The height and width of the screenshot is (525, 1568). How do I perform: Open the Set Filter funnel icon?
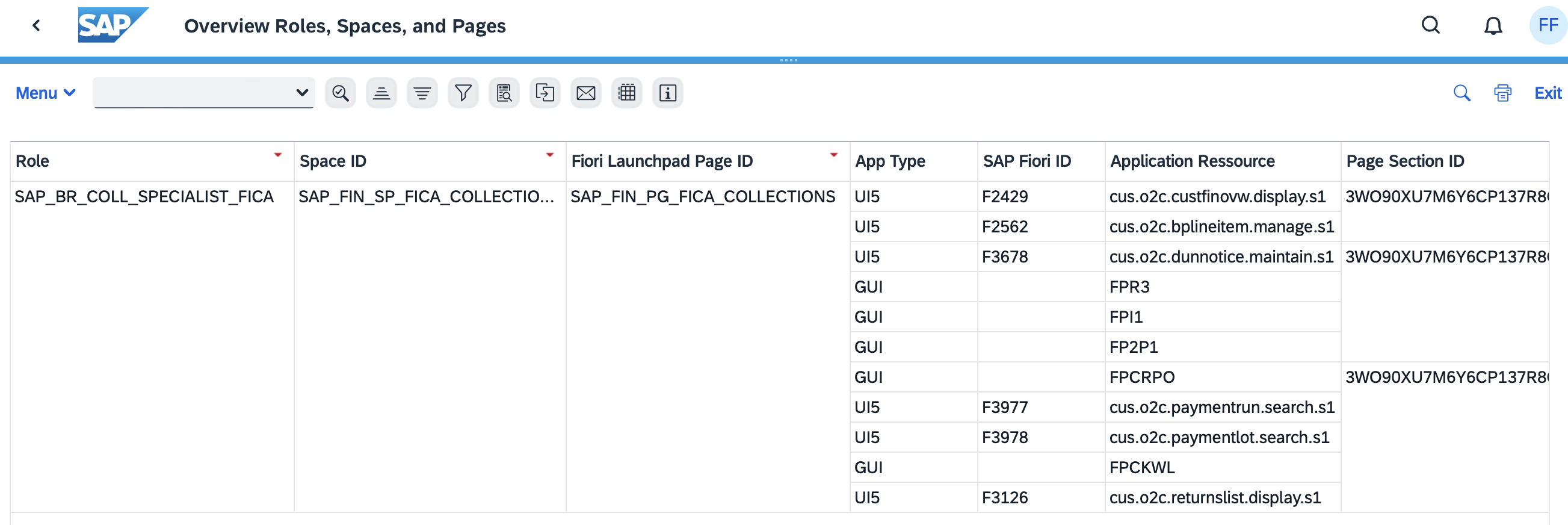coord(463,93)
